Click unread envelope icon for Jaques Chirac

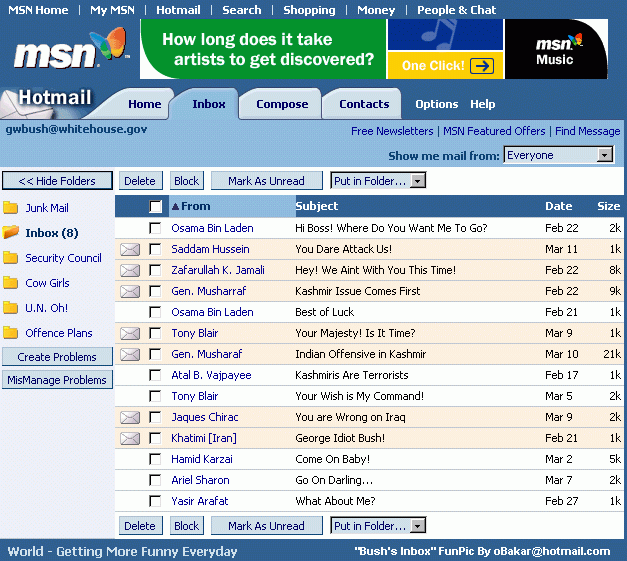pos(130,417)
